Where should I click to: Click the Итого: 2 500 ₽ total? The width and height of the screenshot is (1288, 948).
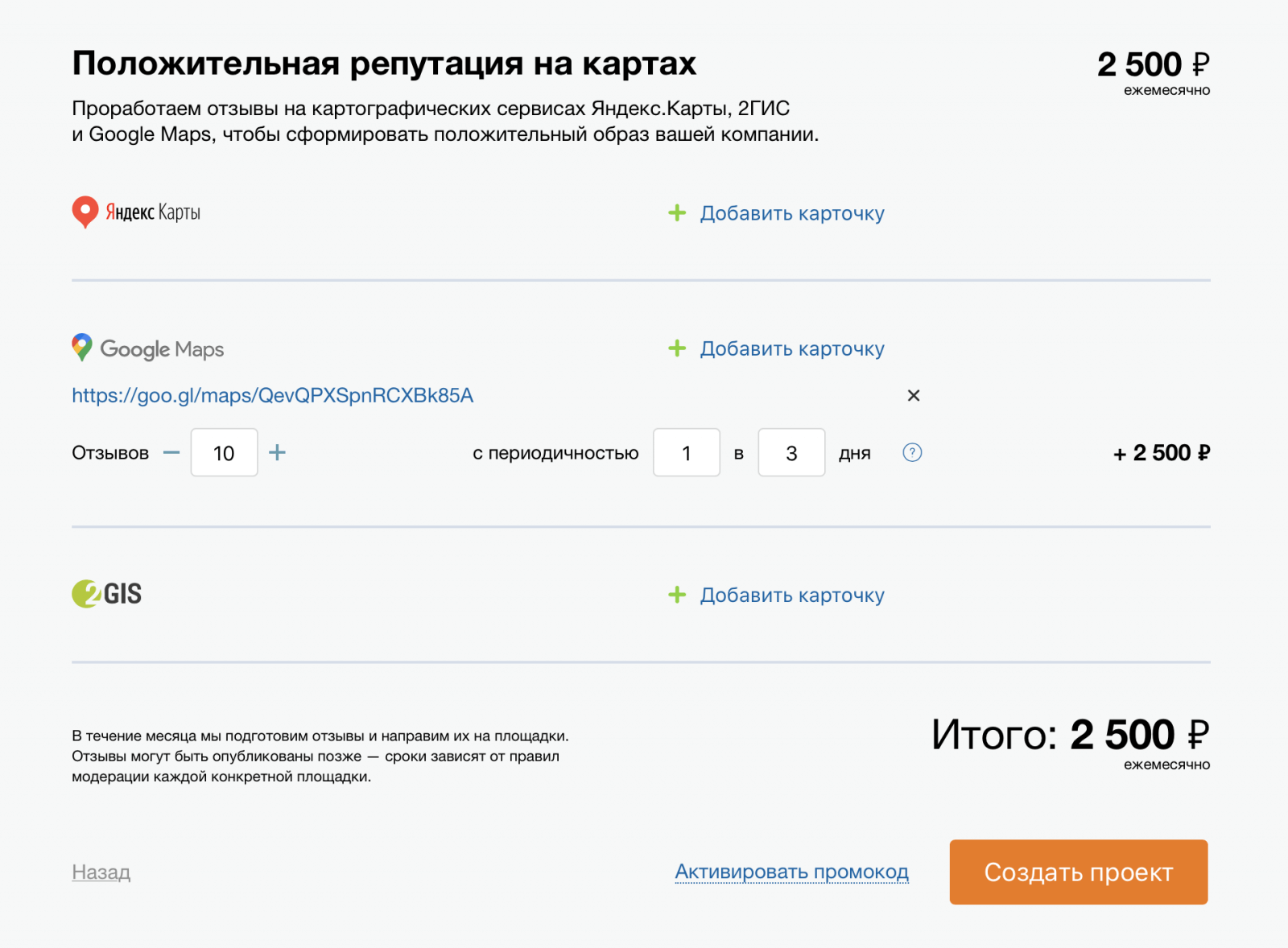pyautogui.click(x=1071, y=735)
